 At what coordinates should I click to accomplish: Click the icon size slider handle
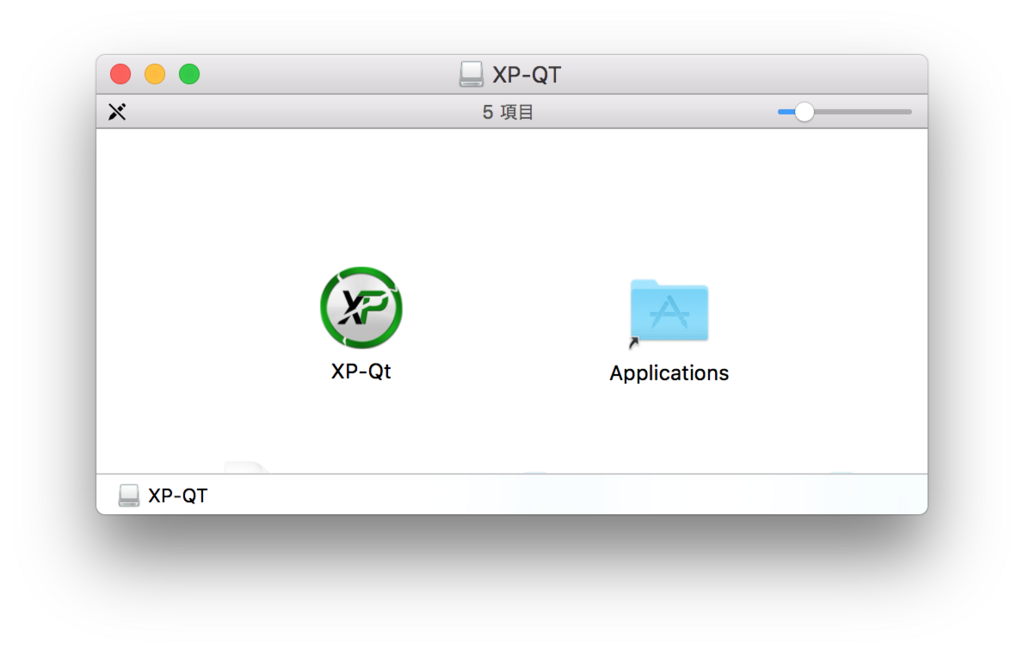[802, 112]
